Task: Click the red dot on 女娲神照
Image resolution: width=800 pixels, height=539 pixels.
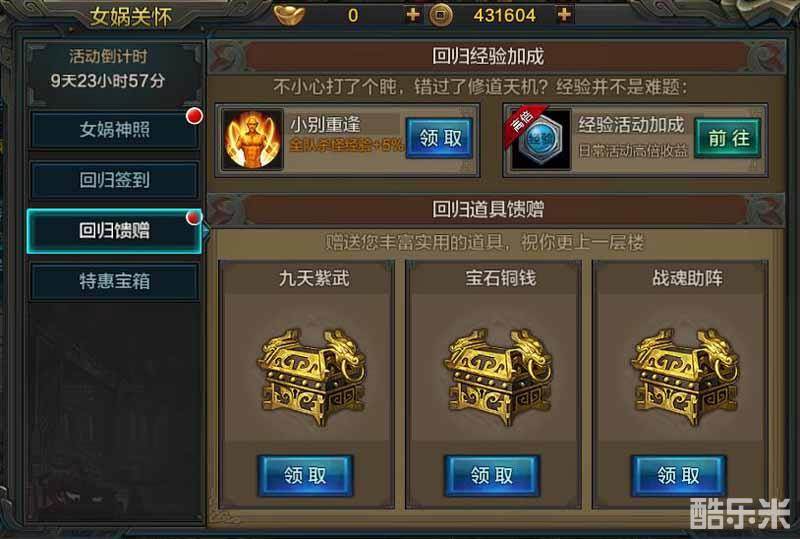Action: pyautogui.click(x=194, y=116)
